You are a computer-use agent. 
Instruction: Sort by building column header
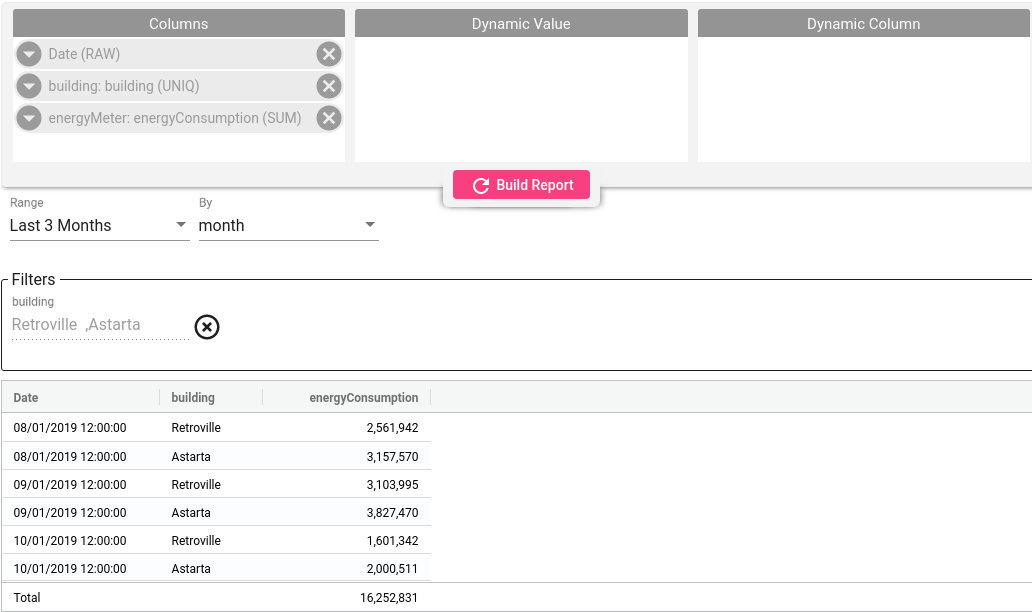(193, 397)
